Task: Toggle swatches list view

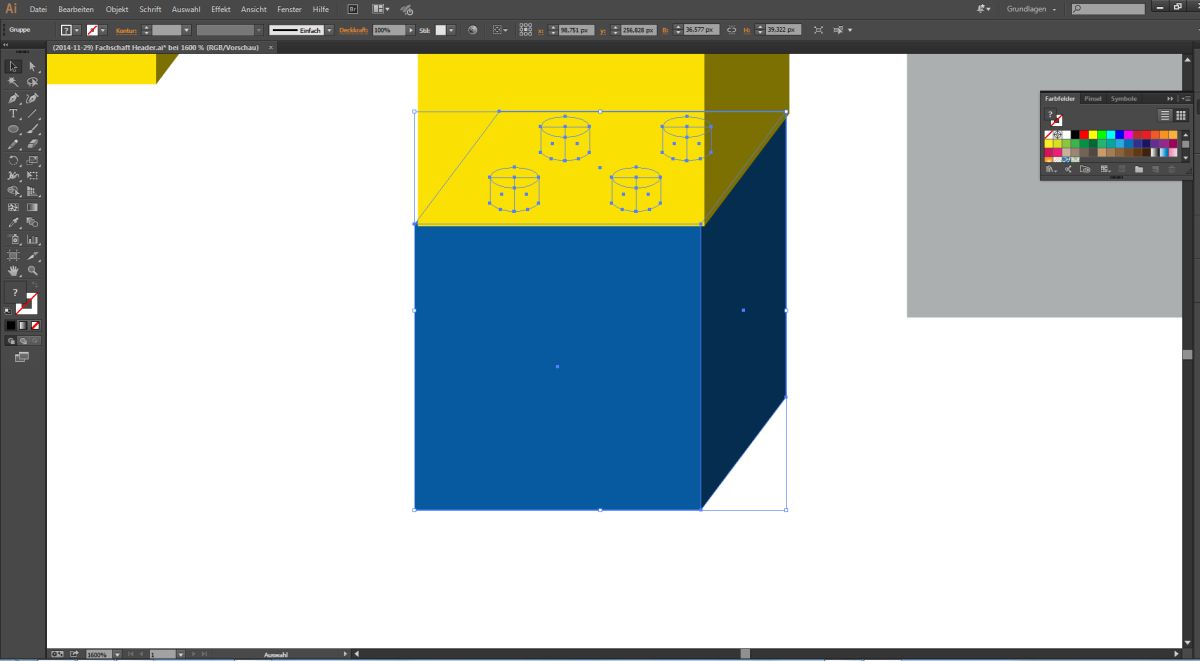Action: click(x=1165, y=115)
